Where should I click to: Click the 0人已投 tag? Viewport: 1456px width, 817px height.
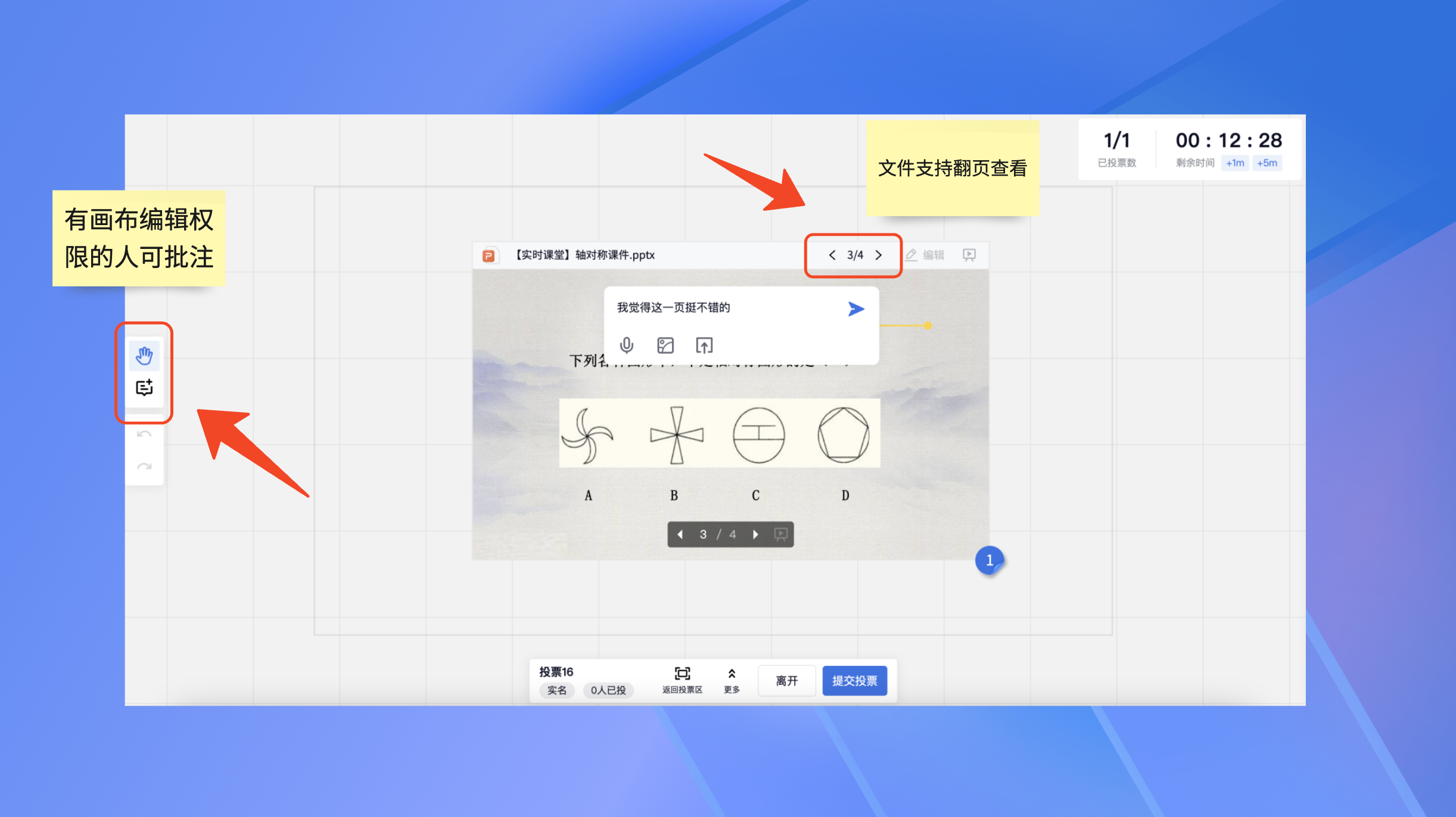(x=608, y=690)
